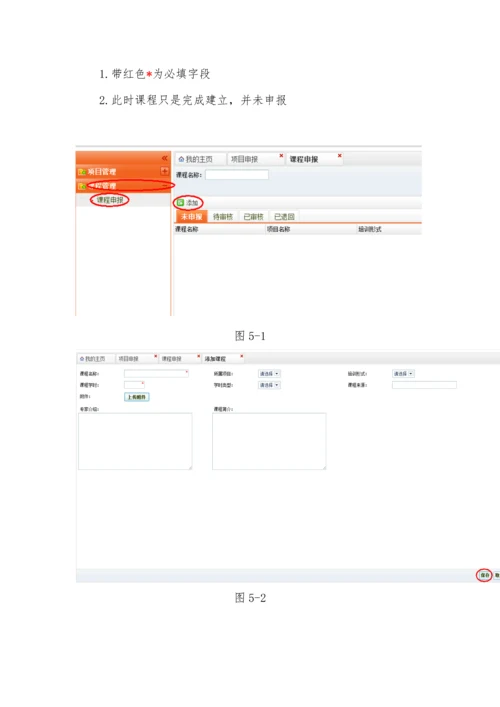Screen dimensions: 500x707
Task: Focus the required 课程名称 field in Figure 5-2
Action: tap(156, 374)
